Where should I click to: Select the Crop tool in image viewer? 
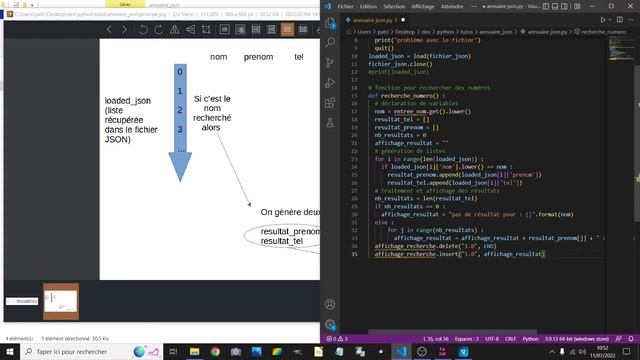click(206, 29)
